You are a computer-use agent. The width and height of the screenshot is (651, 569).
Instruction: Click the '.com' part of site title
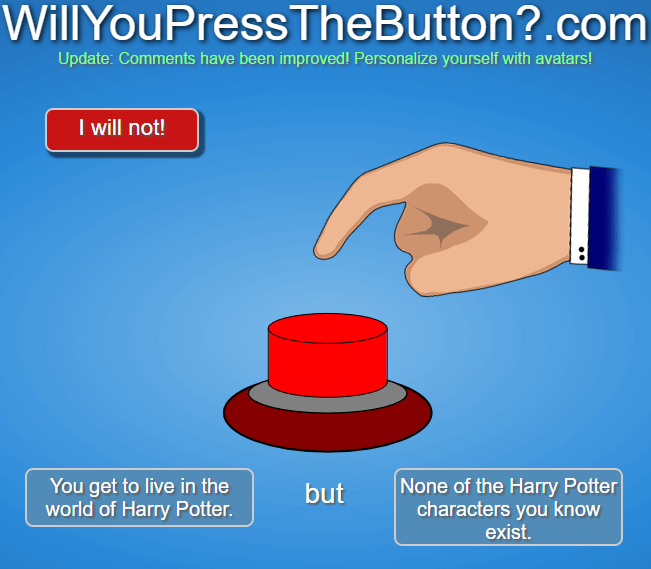click(596, 24)
